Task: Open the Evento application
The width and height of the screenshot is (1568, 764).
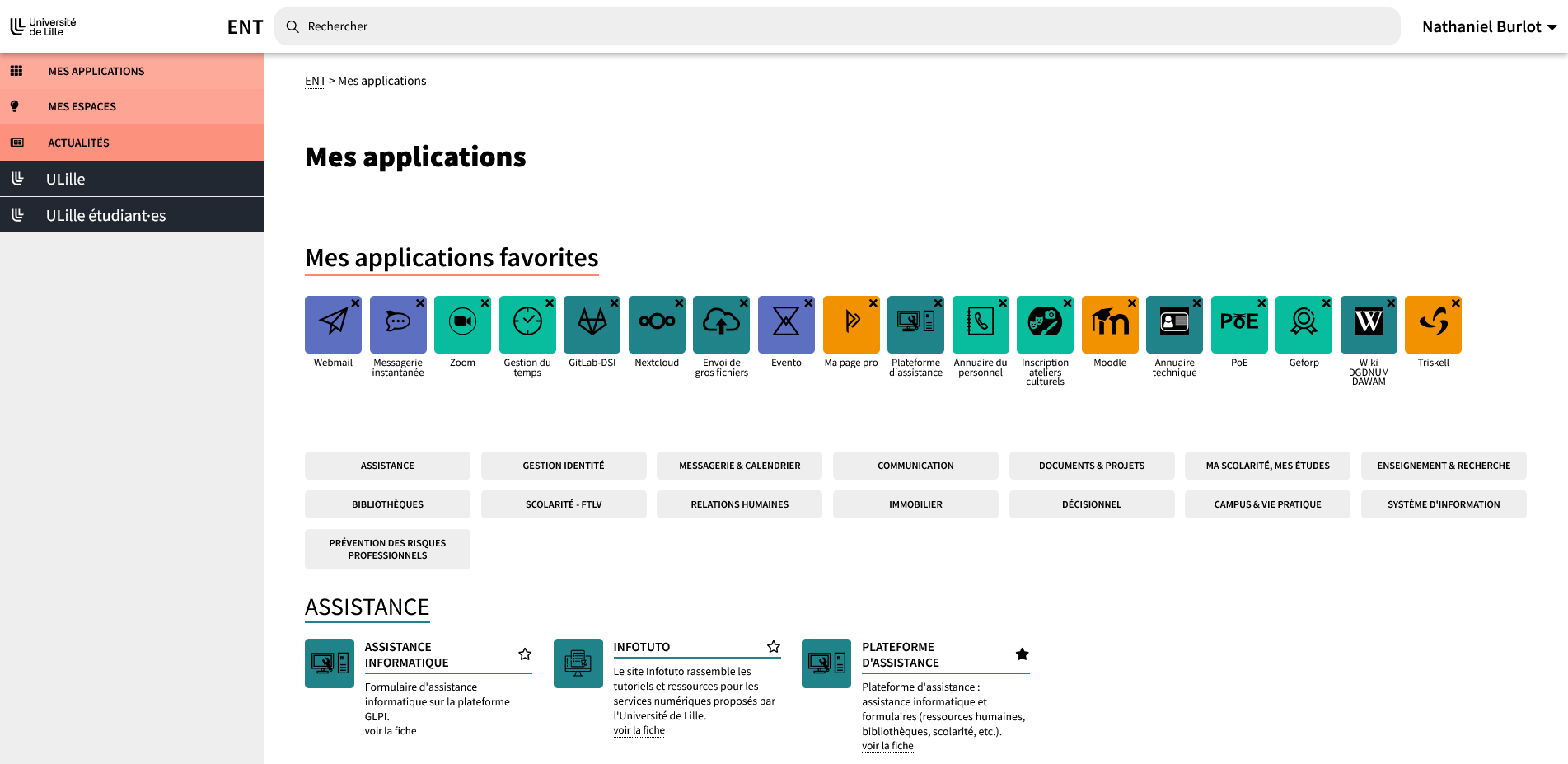Action: coord(786,325)
